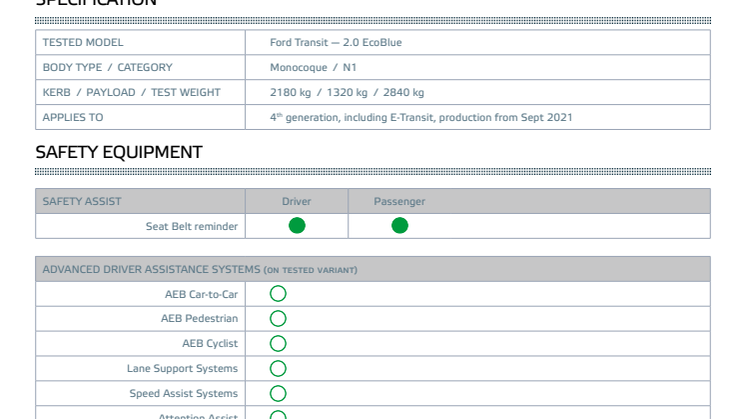Screen dimensions: 746x419
Task: Select the 'Speed Assist Systems' row label
Action: [184, 393]
